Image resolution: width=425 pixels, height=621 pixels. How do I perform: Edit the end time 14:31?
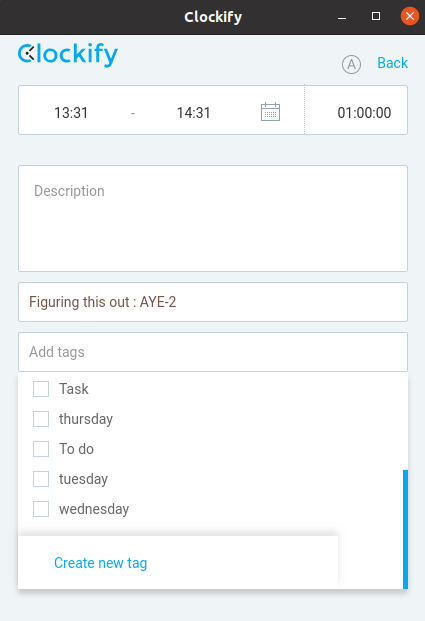point(193,112)
